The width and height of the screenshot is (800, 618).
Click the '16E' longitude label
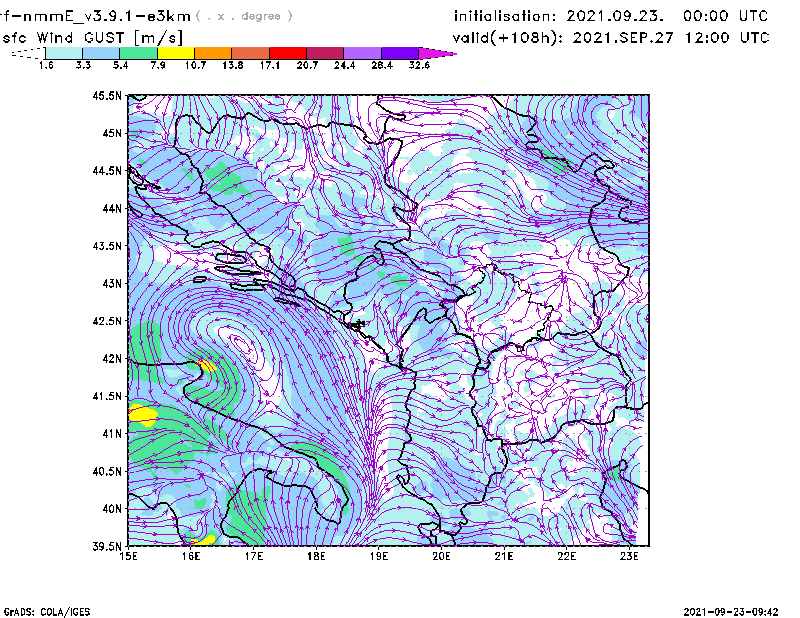[x=191, y=556]
